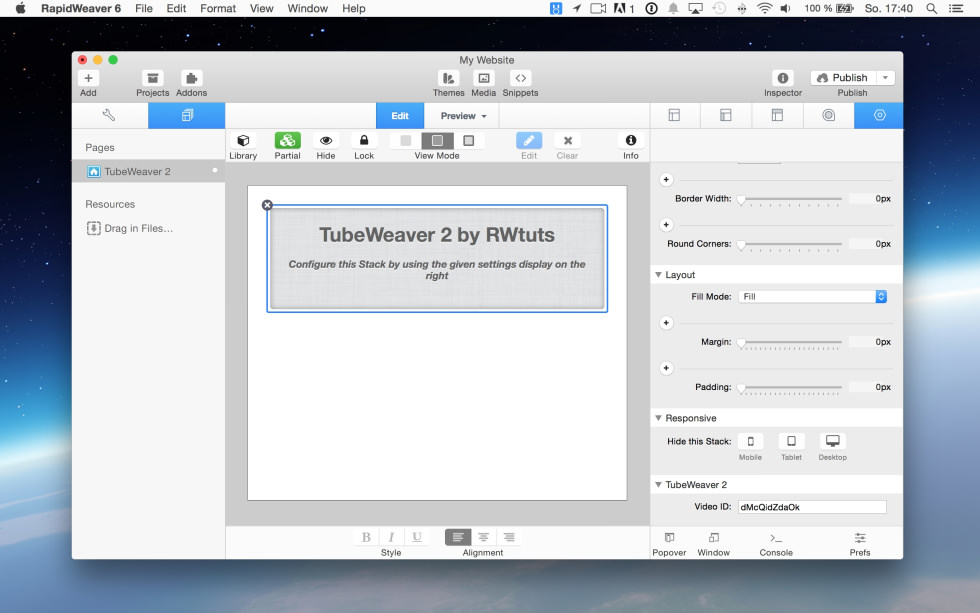Click the Add page button
The height and width of the screenshot is (613, 980).
click(x=88, y=78)
